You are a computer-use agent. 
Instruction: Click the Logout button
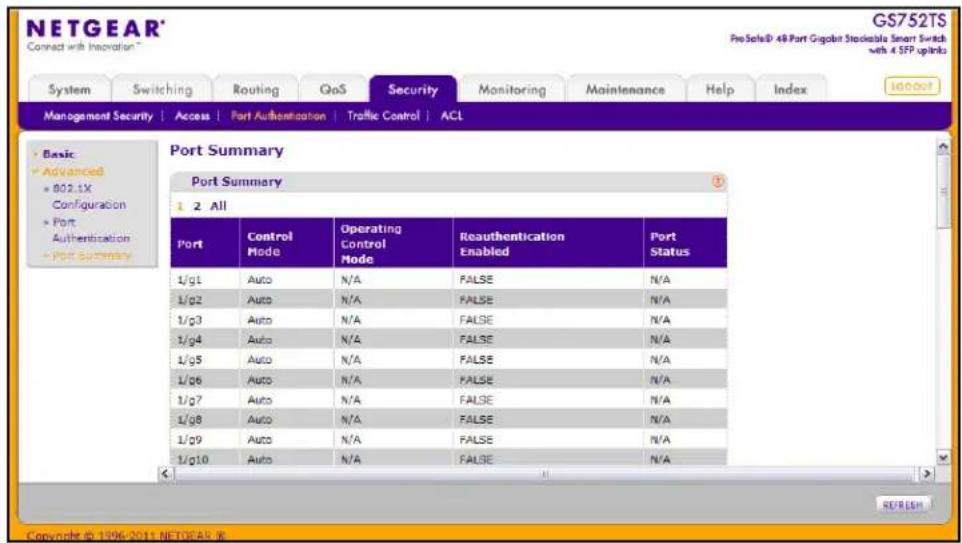click(x=912, y=87)
